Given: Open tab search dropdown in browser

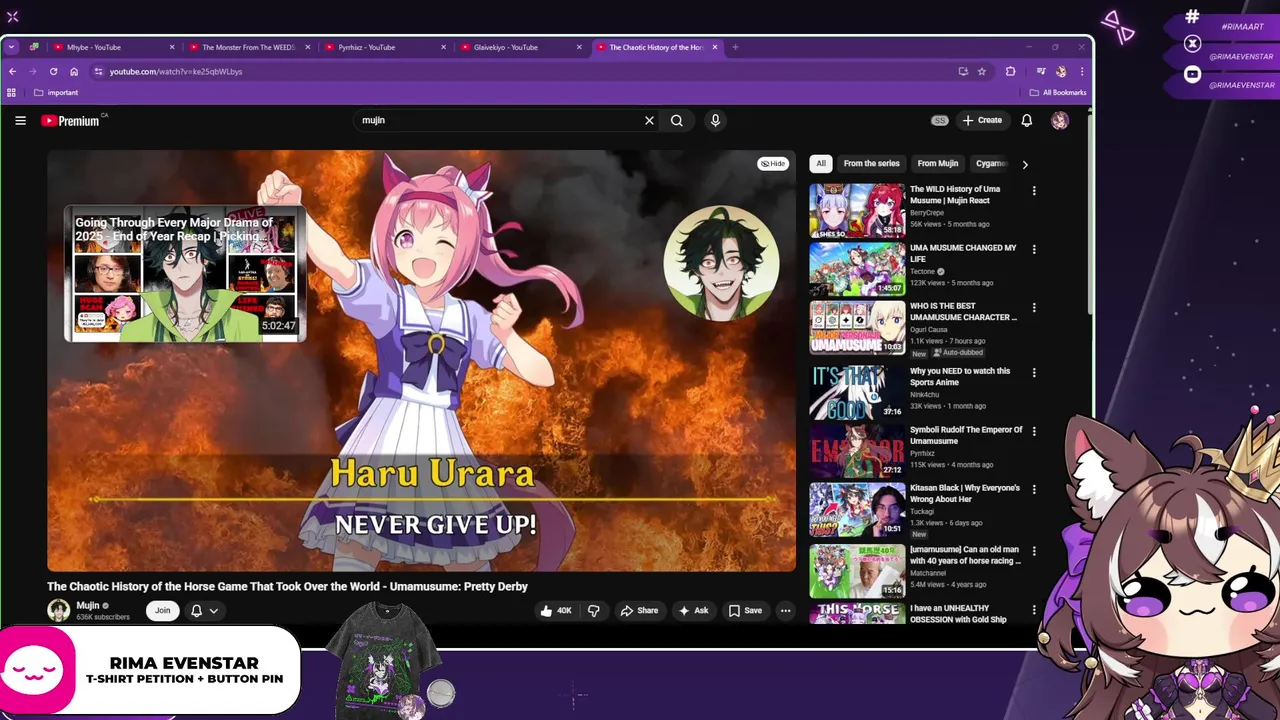Looking at the screenshot, I should 11,47.
